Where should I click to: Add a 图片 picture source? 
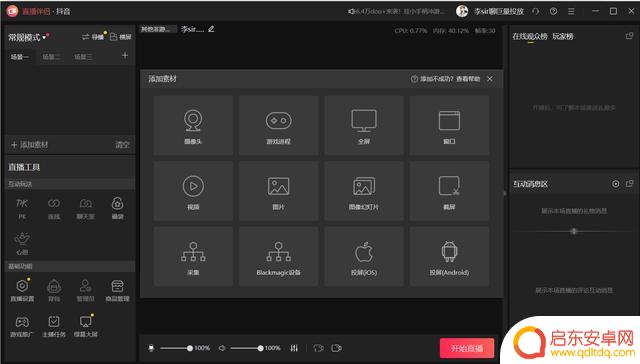pyautogui.click(x=278, y=191)
